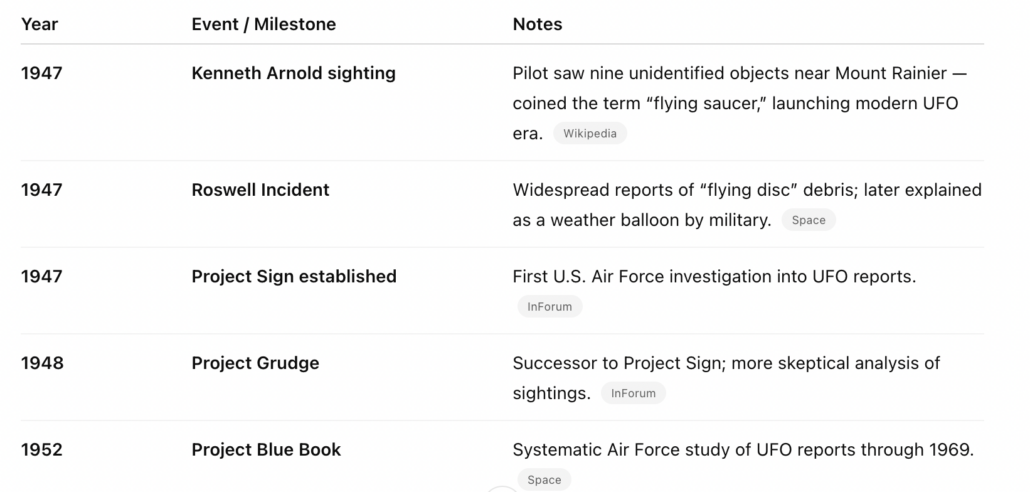Click the 1948 year cell
This screenshot has height=492, width=1030.
pos(42,363)
